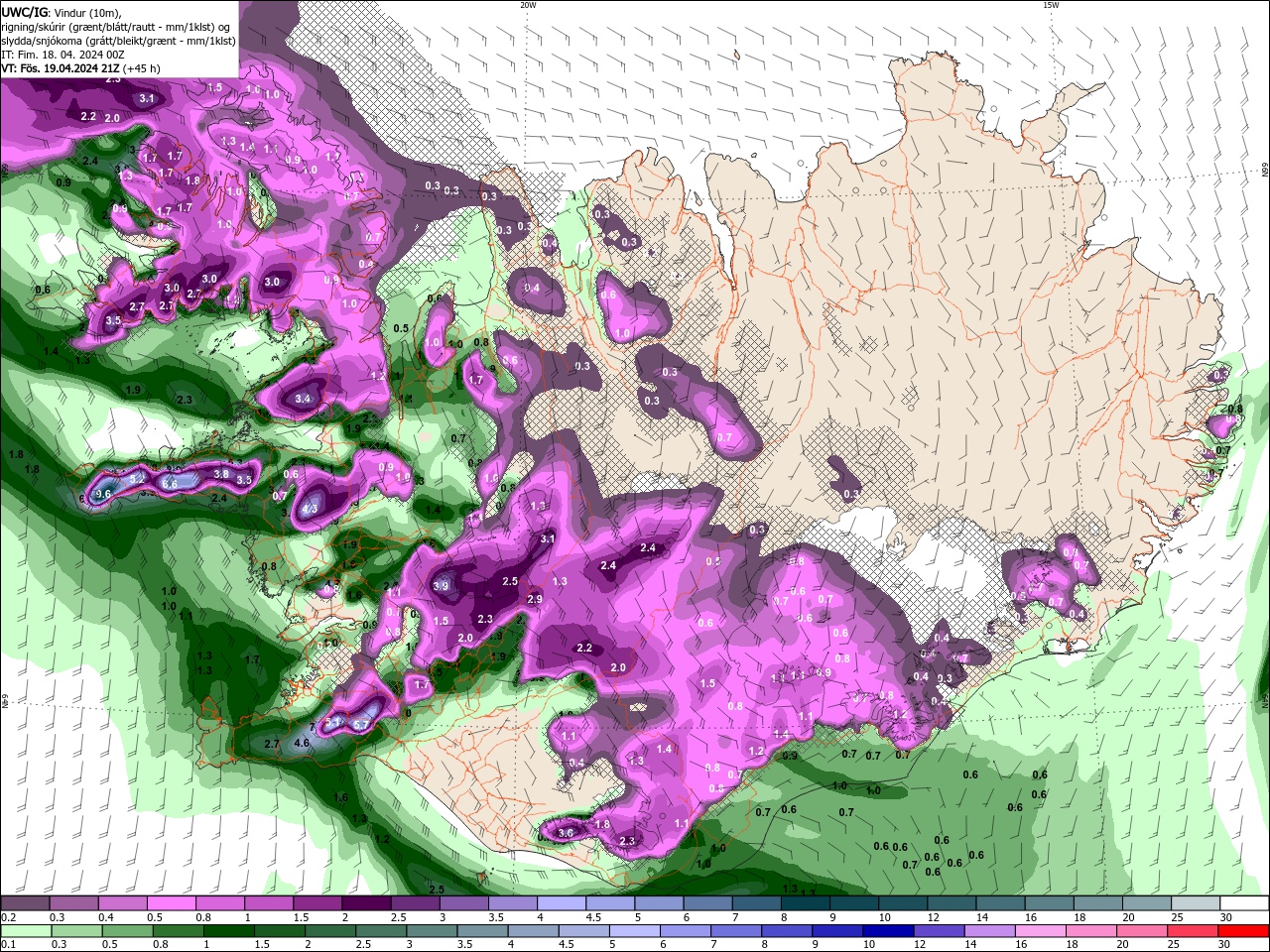Pick the bright red lower swatch after 30
Viewport: 1270px width, 952px height.
point(1244,930)
